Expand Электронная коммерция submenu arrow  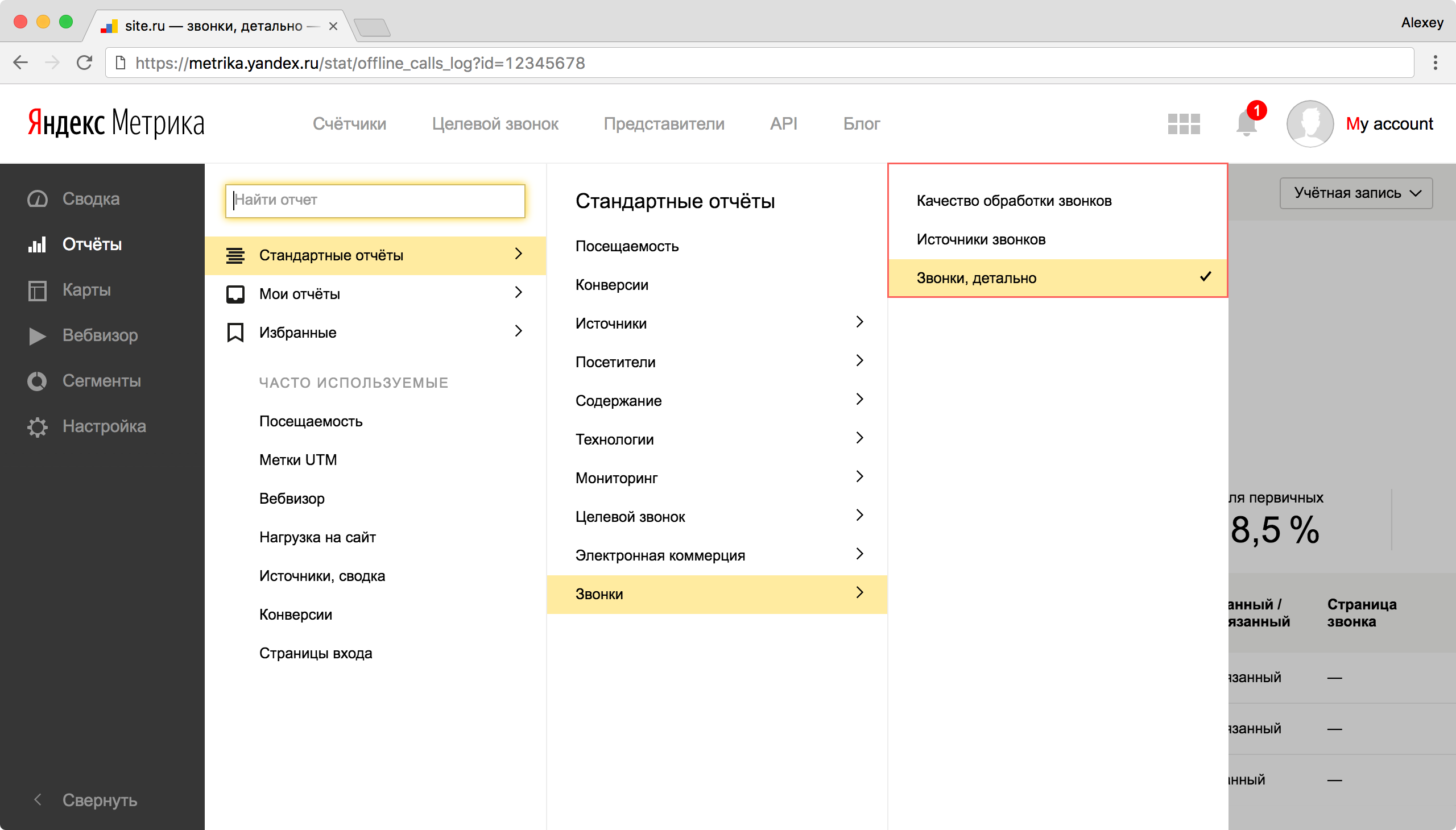click(859, 555)
